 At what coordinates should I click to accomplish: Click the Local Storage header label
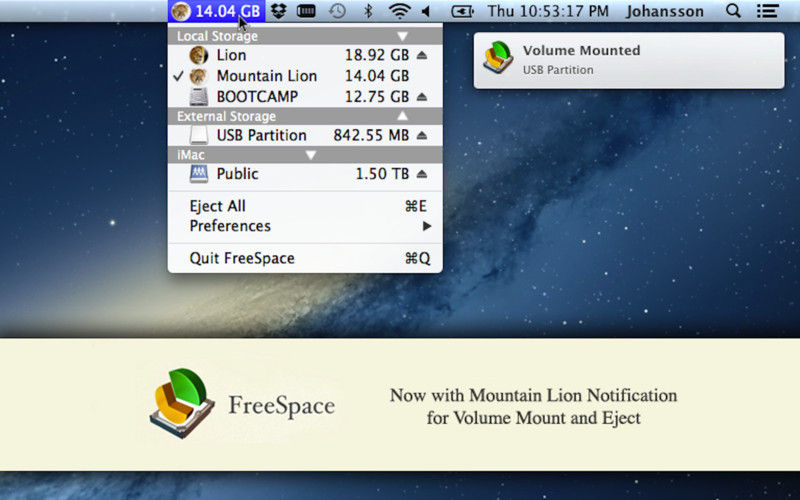point(217,36)
